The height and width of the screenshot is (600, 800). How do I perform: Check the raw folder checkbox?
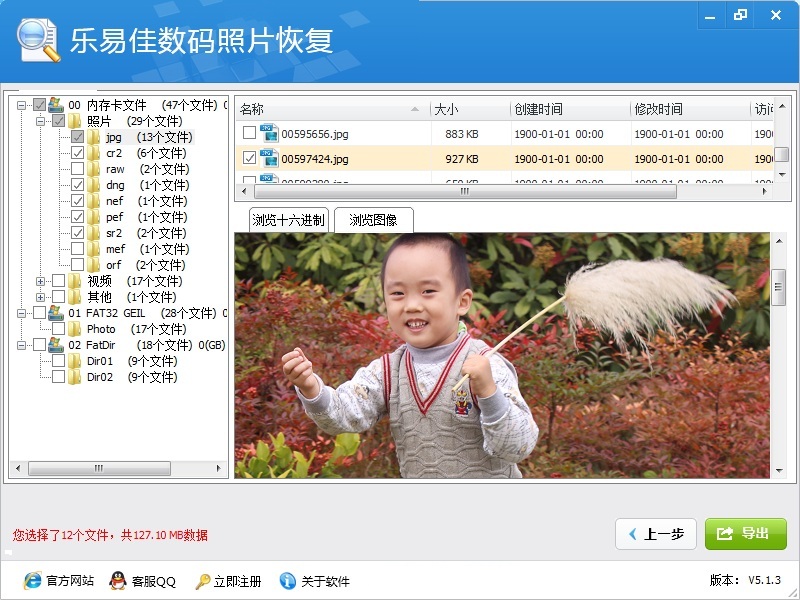(x=78, y=168)
